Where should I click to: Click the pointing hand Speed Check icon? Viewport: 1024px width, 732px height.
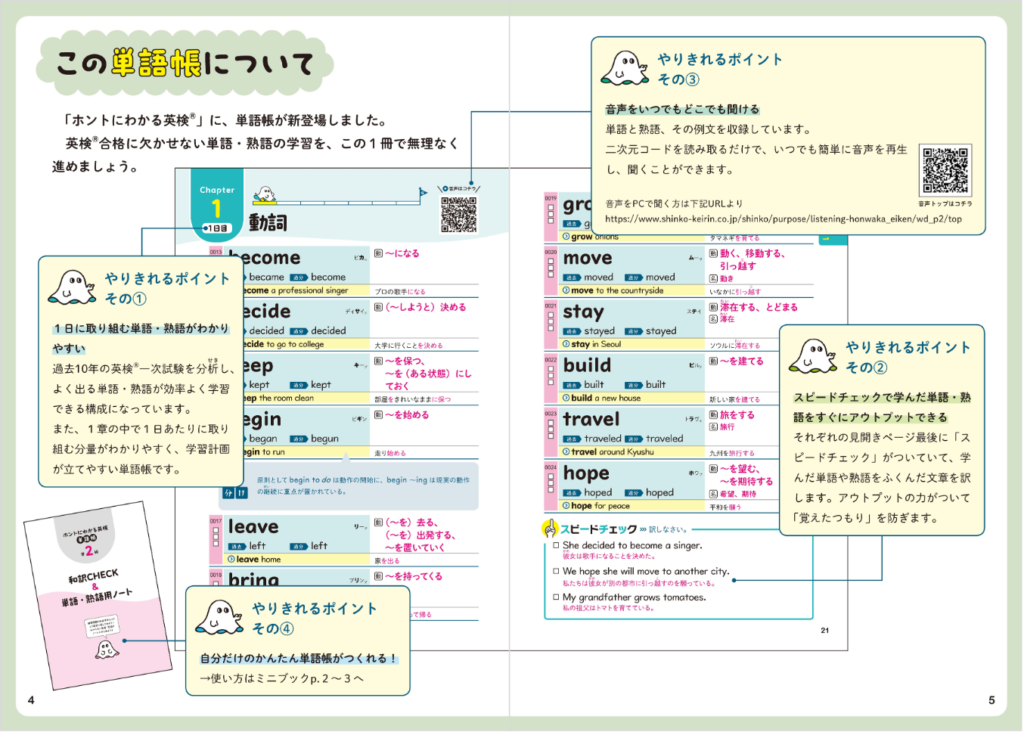tap(548, 526)
